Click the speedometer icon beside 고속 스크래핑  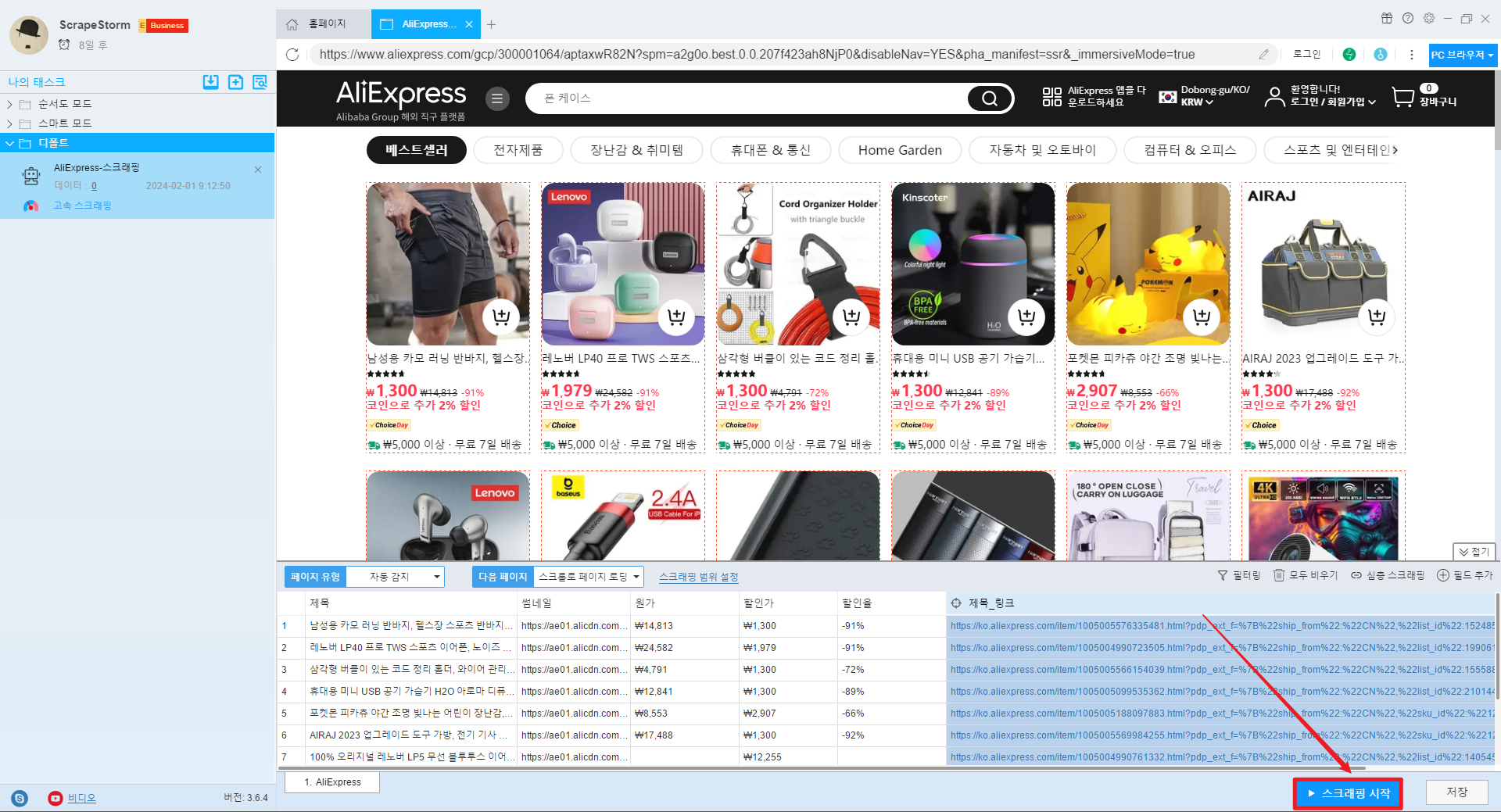[x=30, y=206]
